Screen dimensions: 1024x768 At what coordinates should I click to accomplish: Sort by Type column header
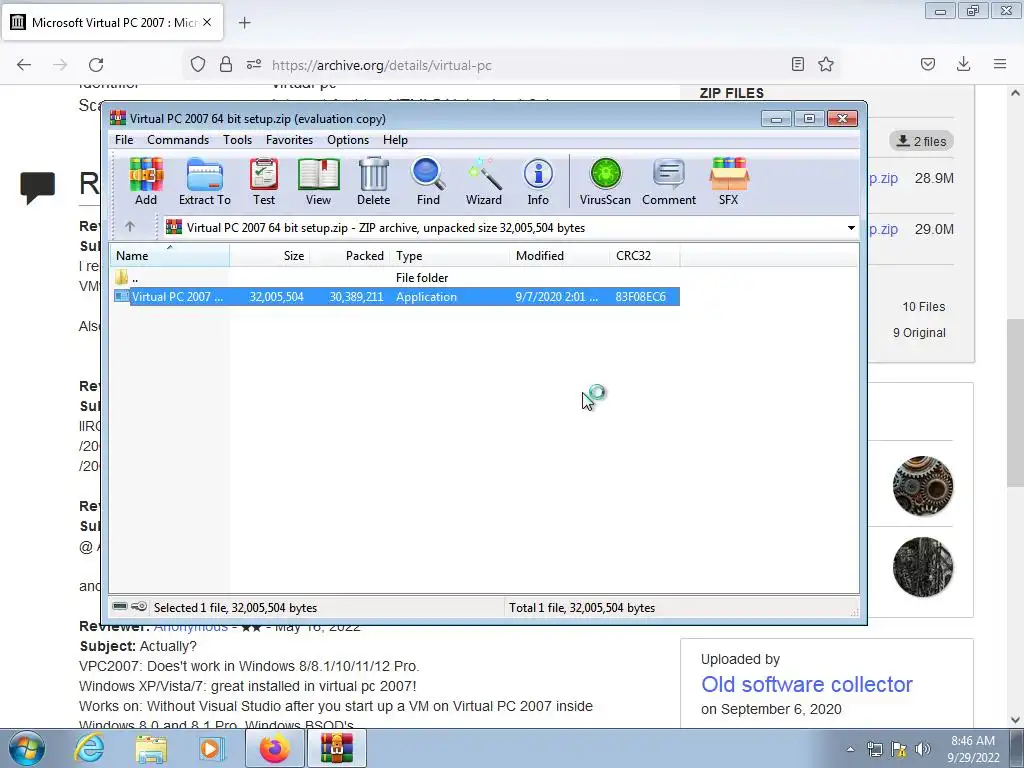pyautogui.click(x=449, y=255)
